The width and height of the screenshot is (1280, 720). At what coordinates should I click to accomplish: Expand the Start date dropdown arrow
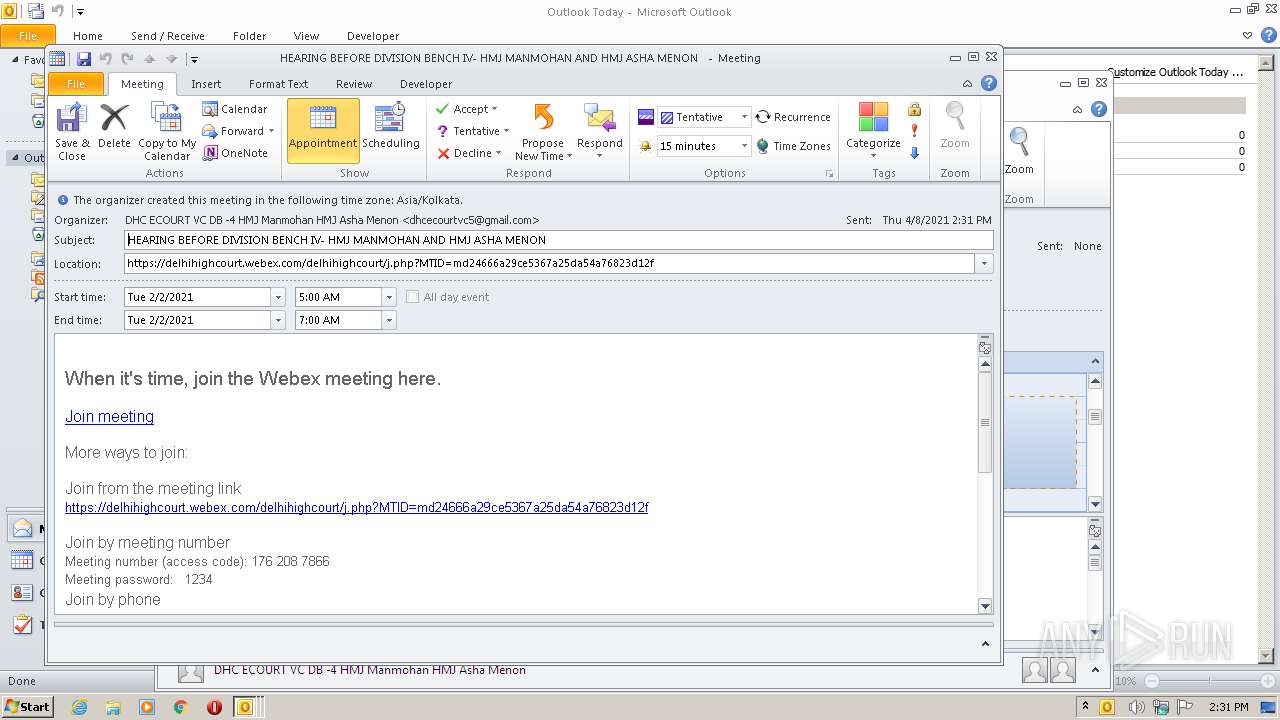pos(278,297)
